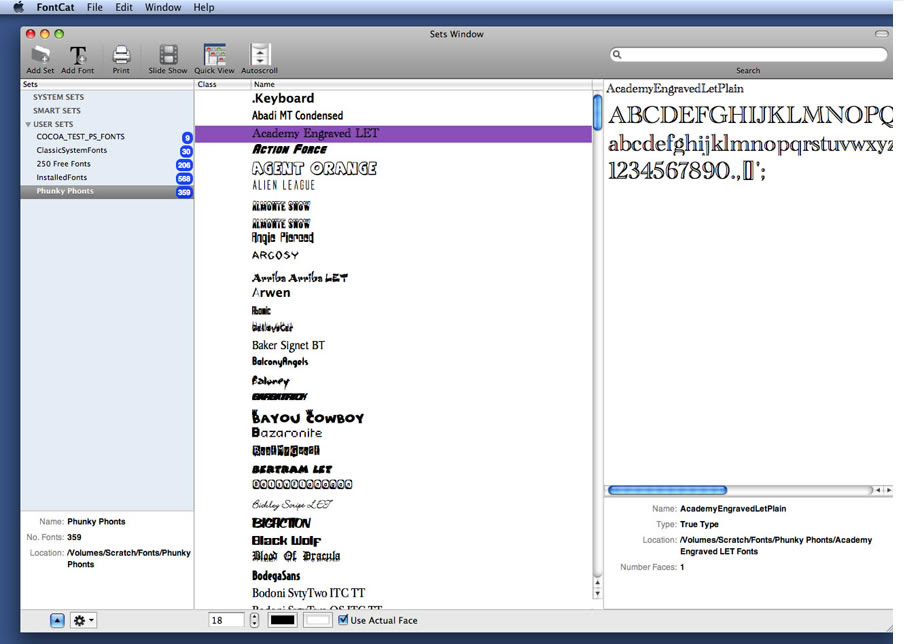Viewport: 911px width, 644px height.
Task: Click the font size field showing 18
Action: click(x=226, y=620)
